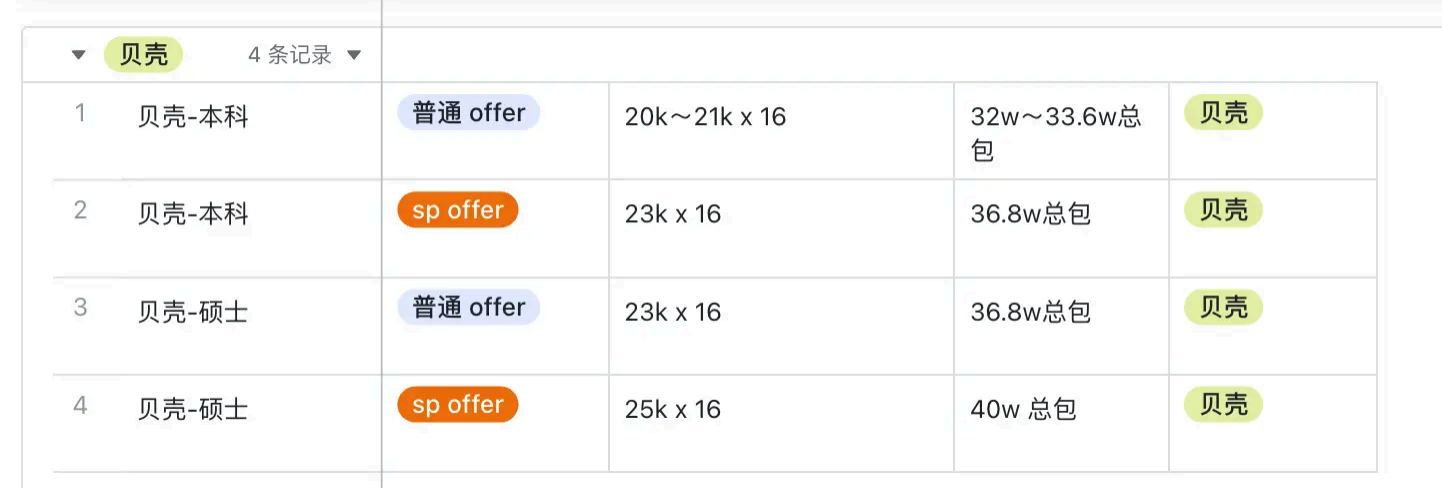1442x488 pixels.
Task: Select row number 4
Action: click(x=80, y=406)
